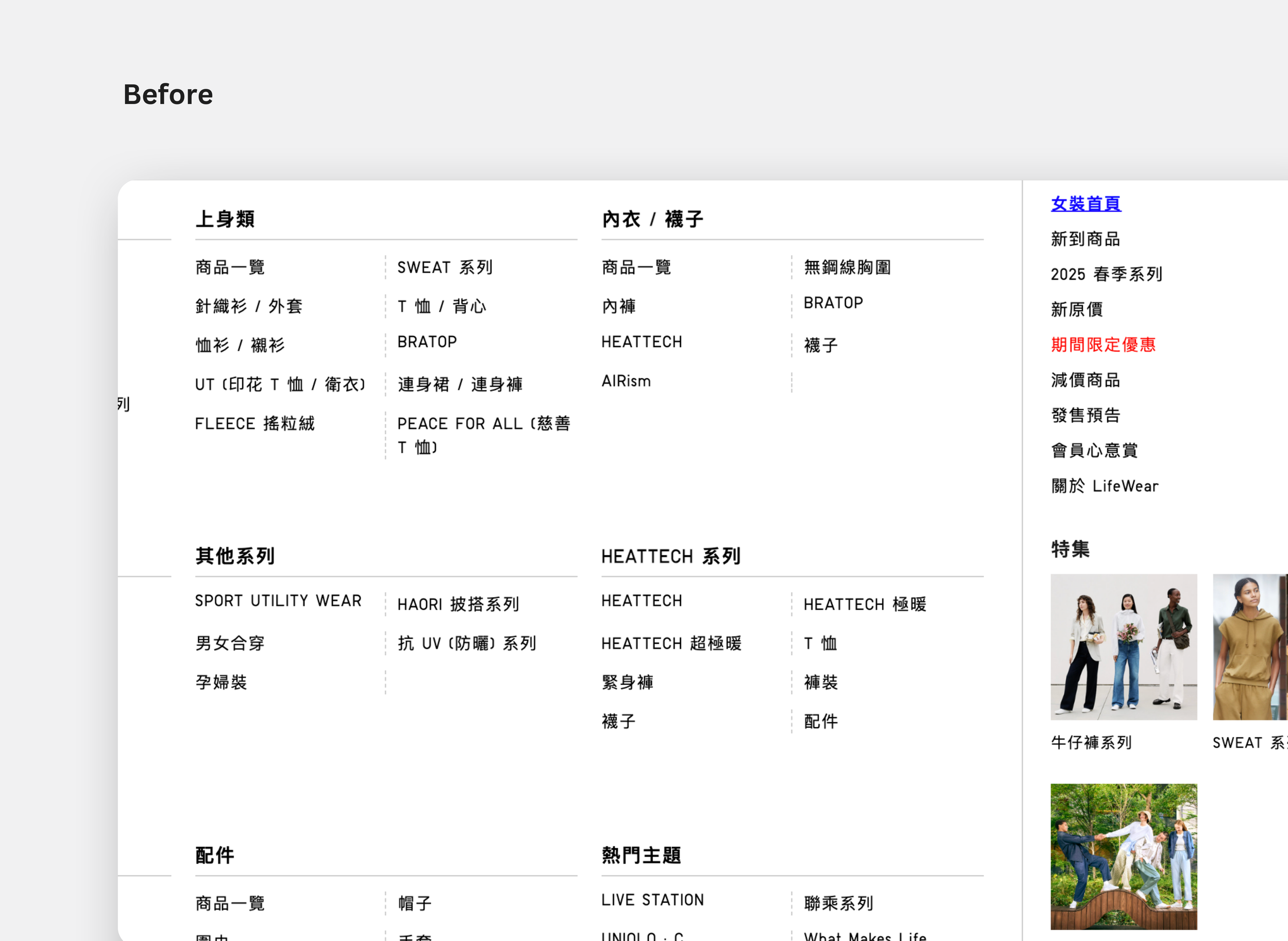Open the SWEAT hoodie feature image

click(x=1250, y=646)
